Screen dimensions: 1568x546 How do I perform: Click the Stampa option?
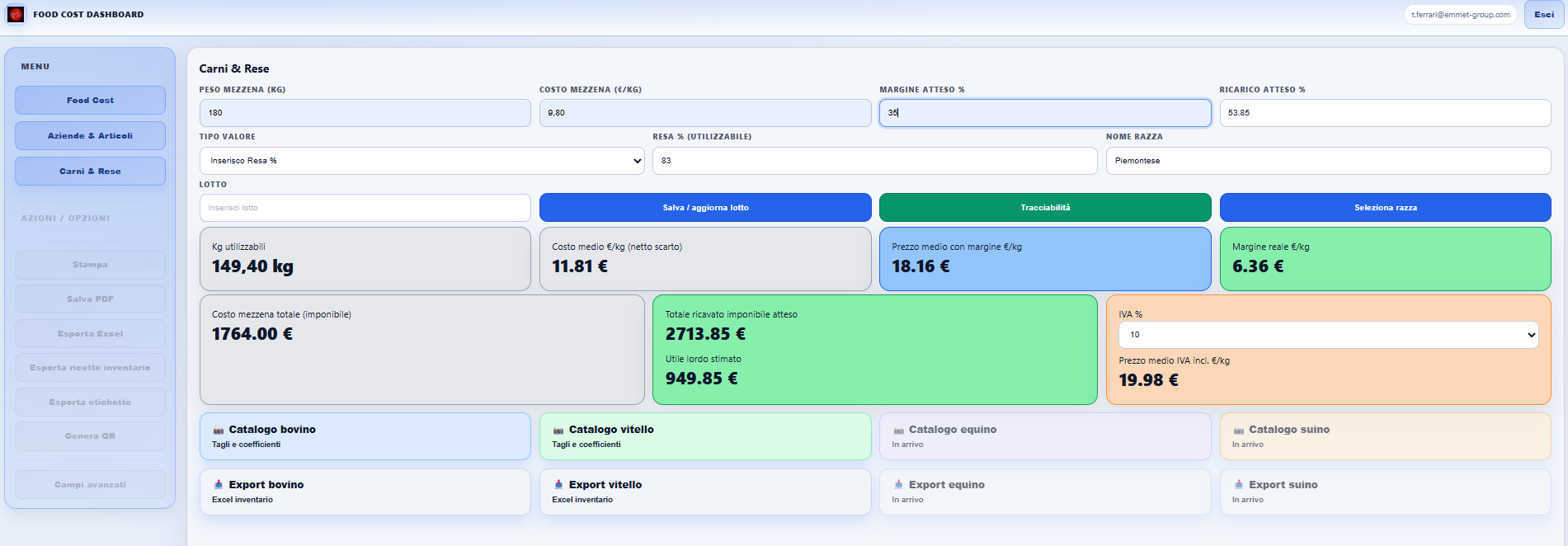pos(90,265)
